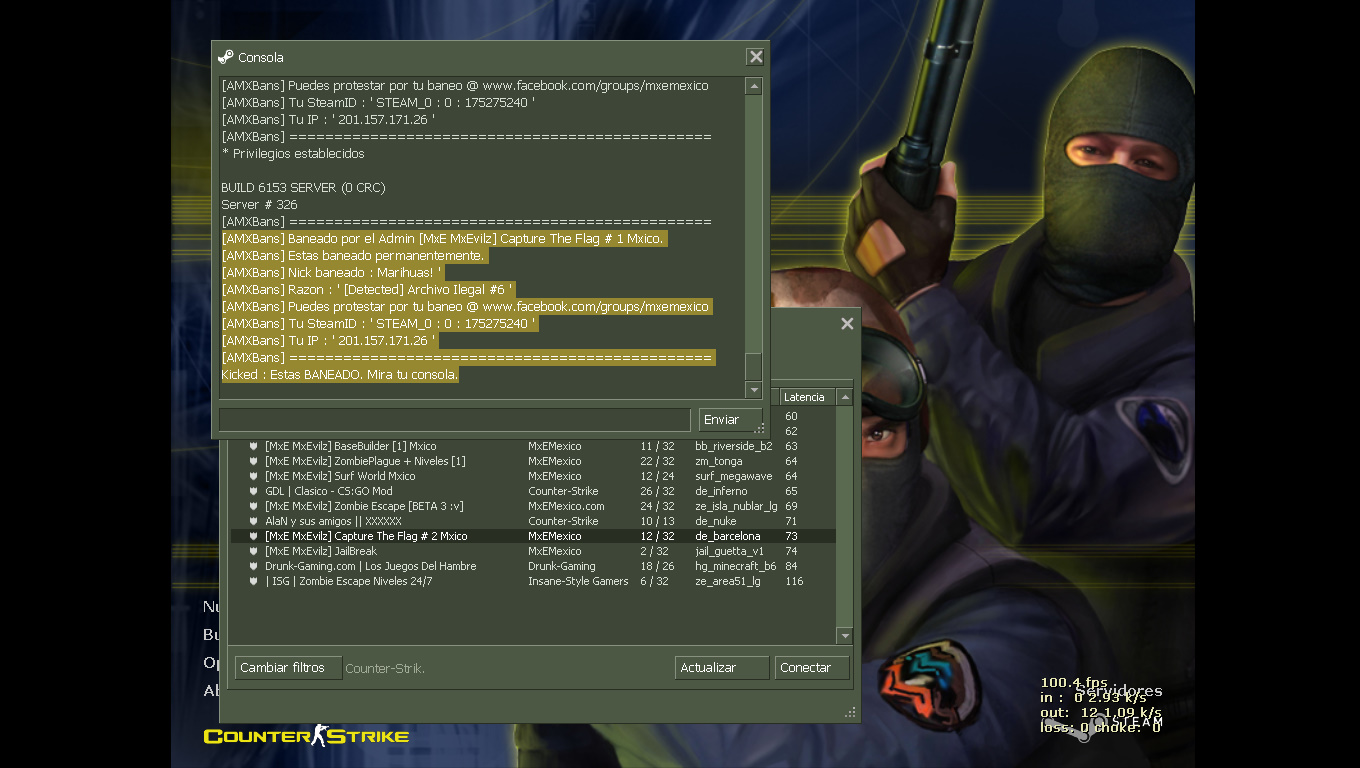1360x768 pixels.
Task: Open Cambiar filtros in the server browser
Action: (x=288, y=668)
